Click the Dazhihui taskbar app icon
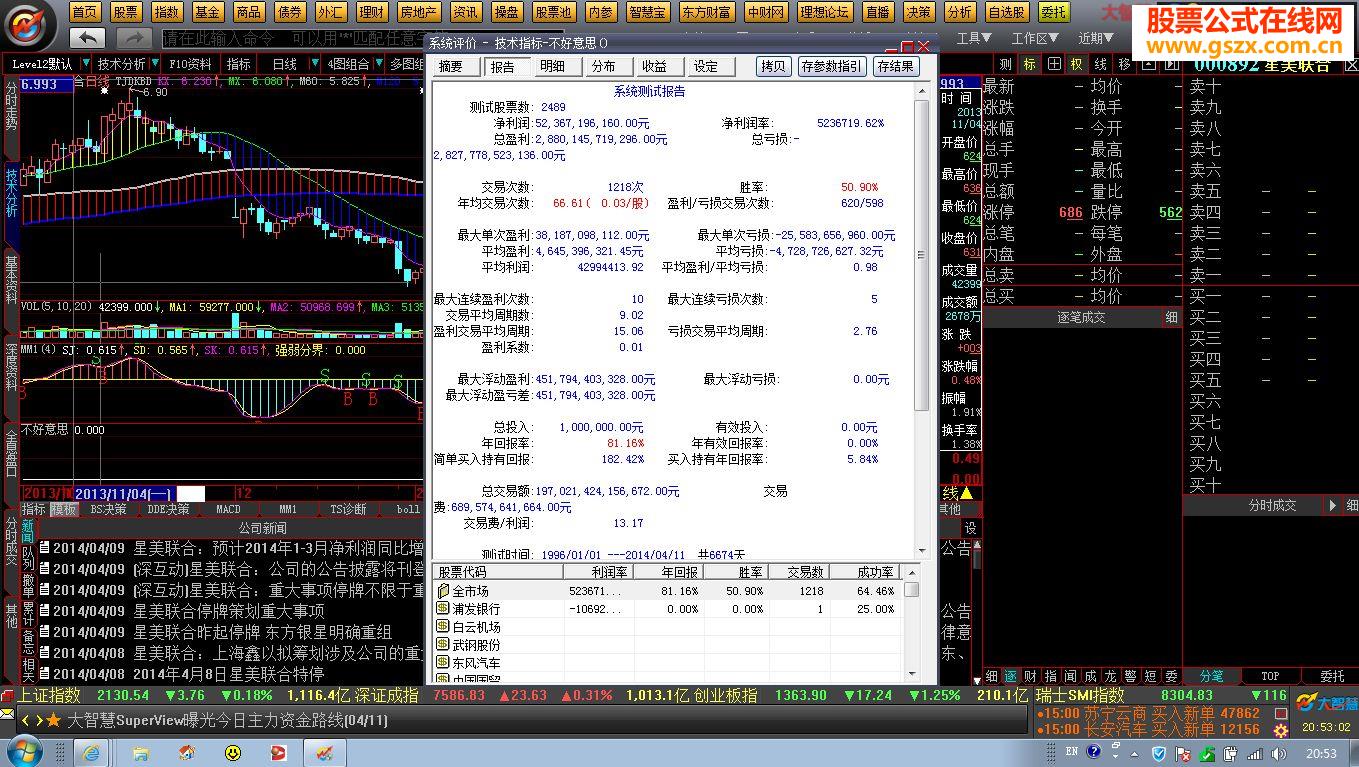The image size is (1359, 767). tap(324, 752)
